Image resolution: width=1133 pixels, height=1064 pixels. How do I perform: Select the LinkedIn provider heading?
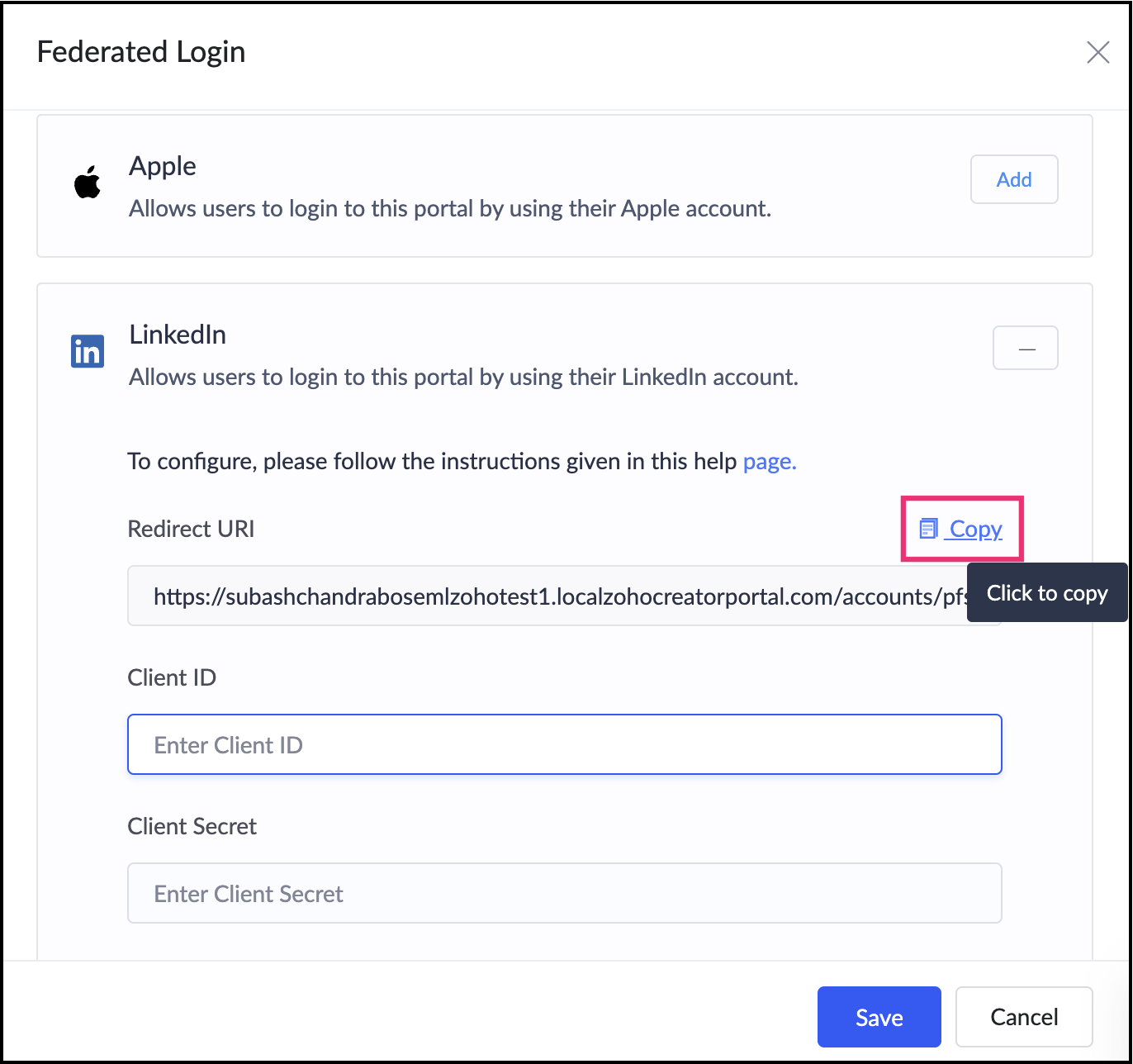coord(178,335)
